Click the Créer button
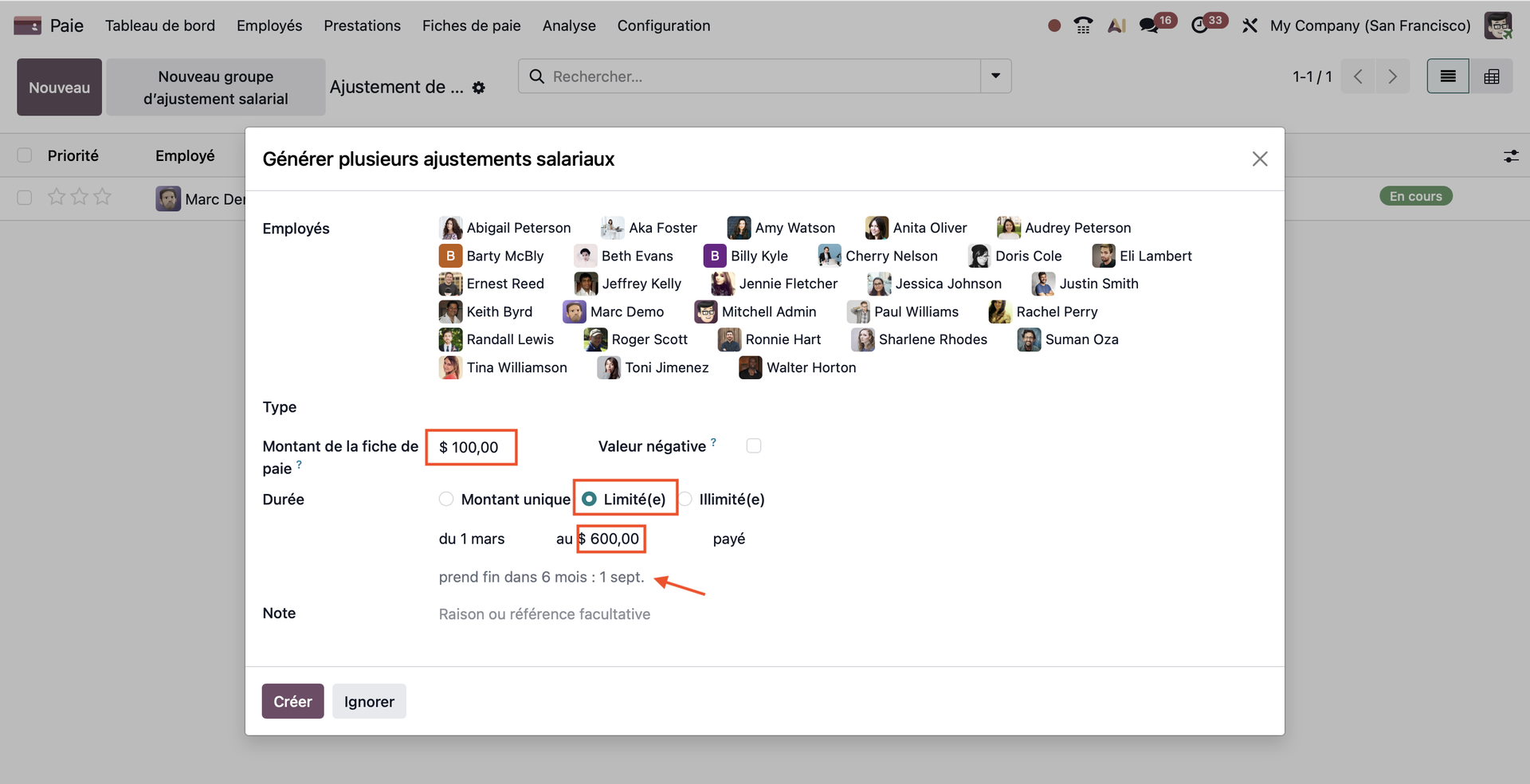Image resolution: width=1530 pixels, height=784 pixels. coord(292,701)
